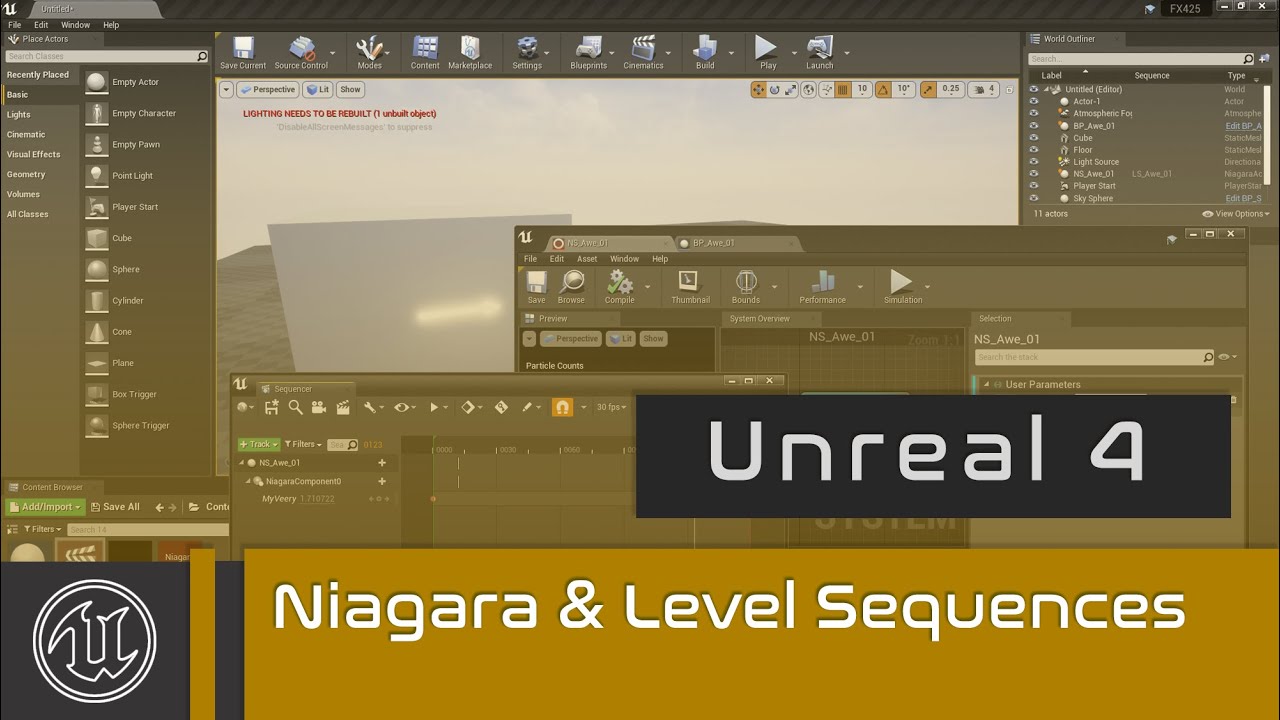This screenshot has width=1280, height=720.
Task: Collapse the User Parameters section
Action: 986,384
